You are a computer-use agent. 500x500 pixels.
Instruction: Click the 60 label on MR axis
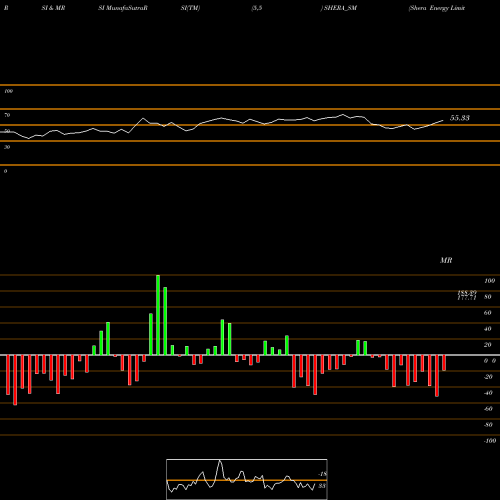point(487,313)
